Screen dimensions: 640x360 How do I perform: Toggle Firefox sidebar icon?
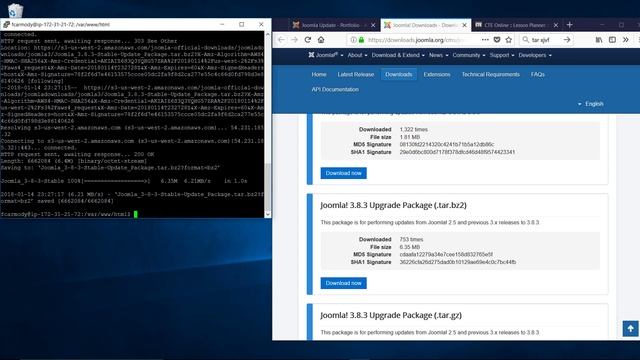click(612, 40)
